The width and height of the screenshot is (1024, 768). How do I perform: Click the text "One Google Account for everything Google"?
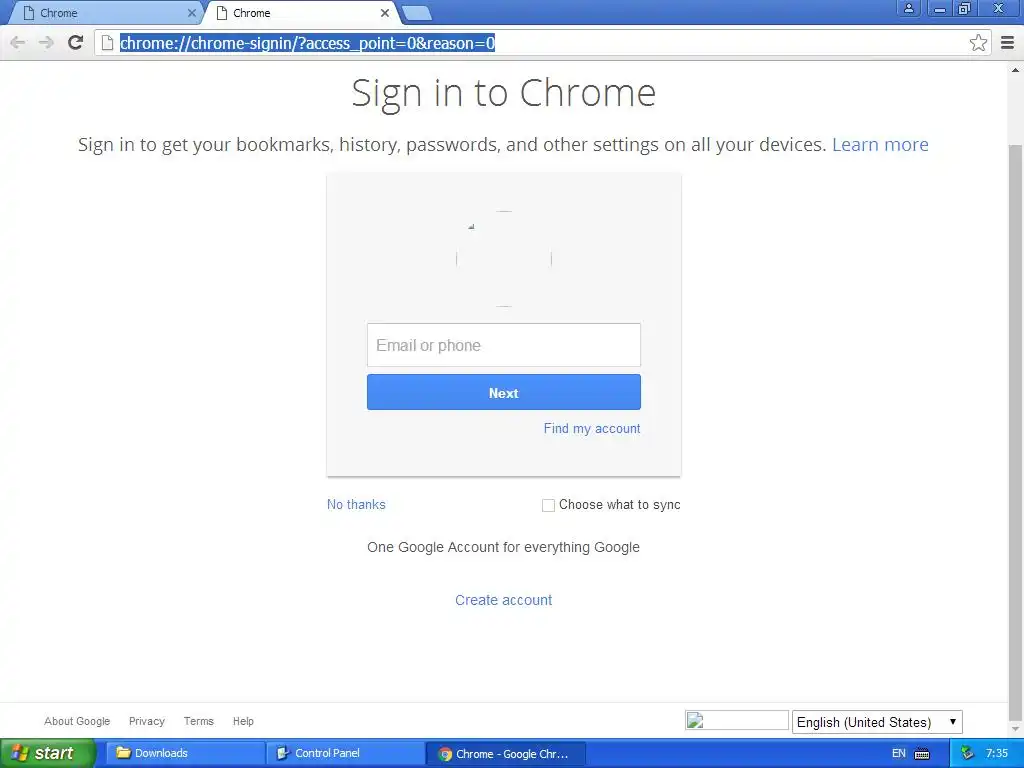(503, 547)
